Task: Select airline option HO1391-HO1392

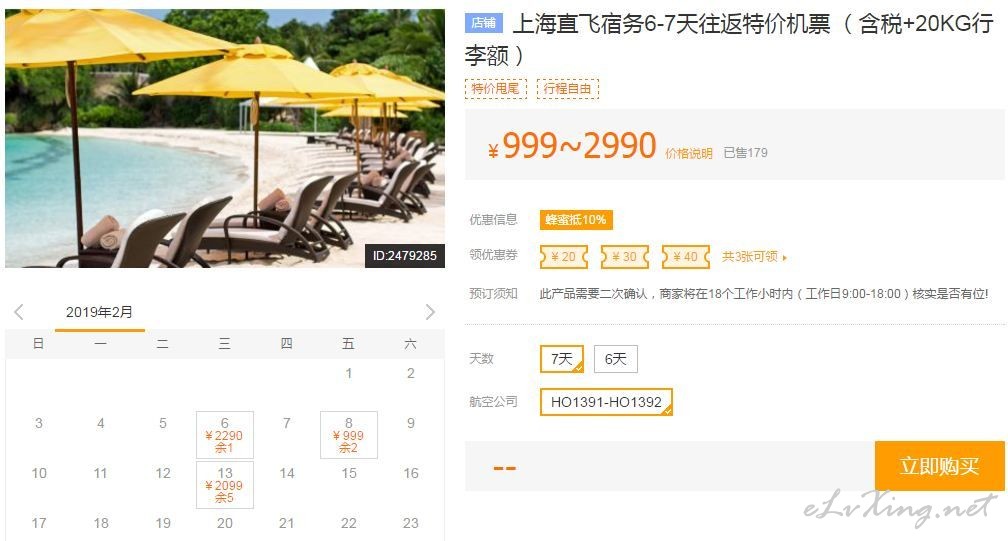Action: coord(606,402)
